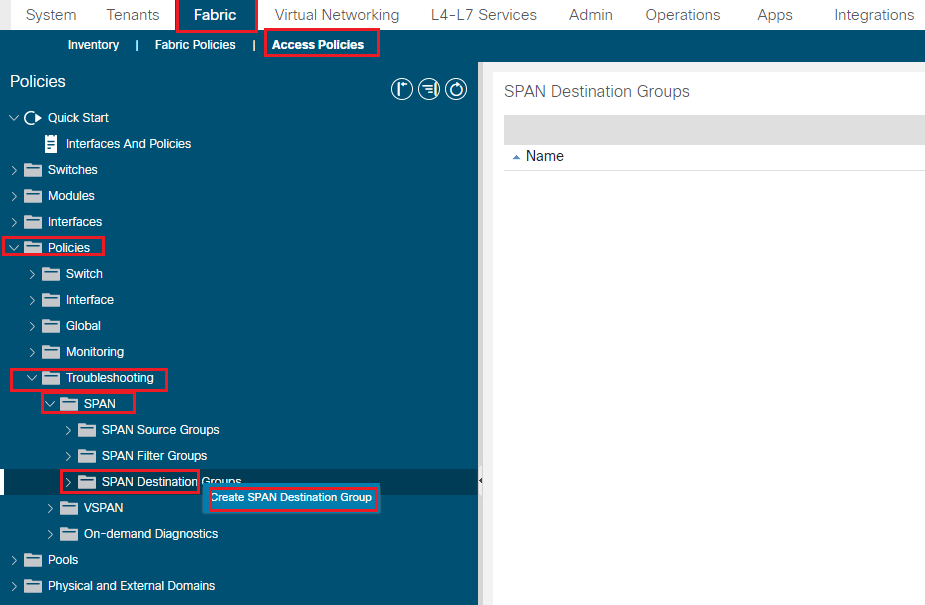This screenshot has width=925, height=605.
Task: Click the SPAN folder icon
Action: point(69,403)
